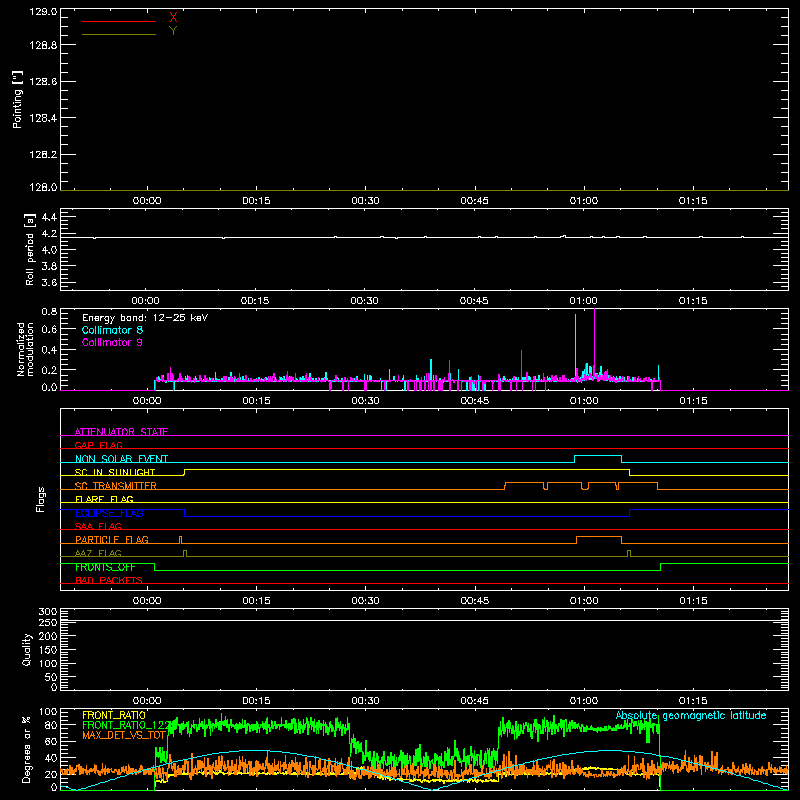Viewport: 800px width, 800px height.
Task: Select the 'Collimator 9' legend label
Action: (112, 342)
